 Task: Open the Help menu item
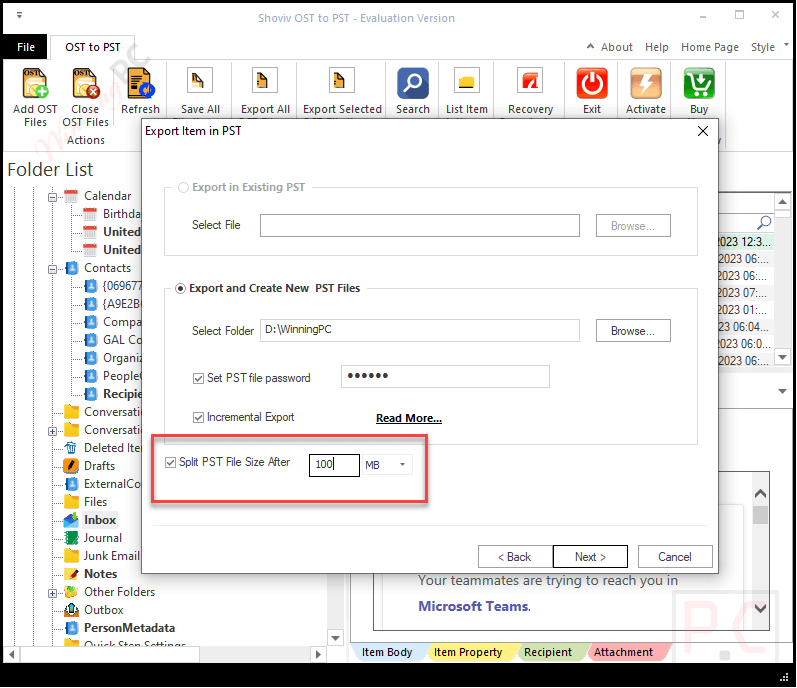(x=657, y=47)
